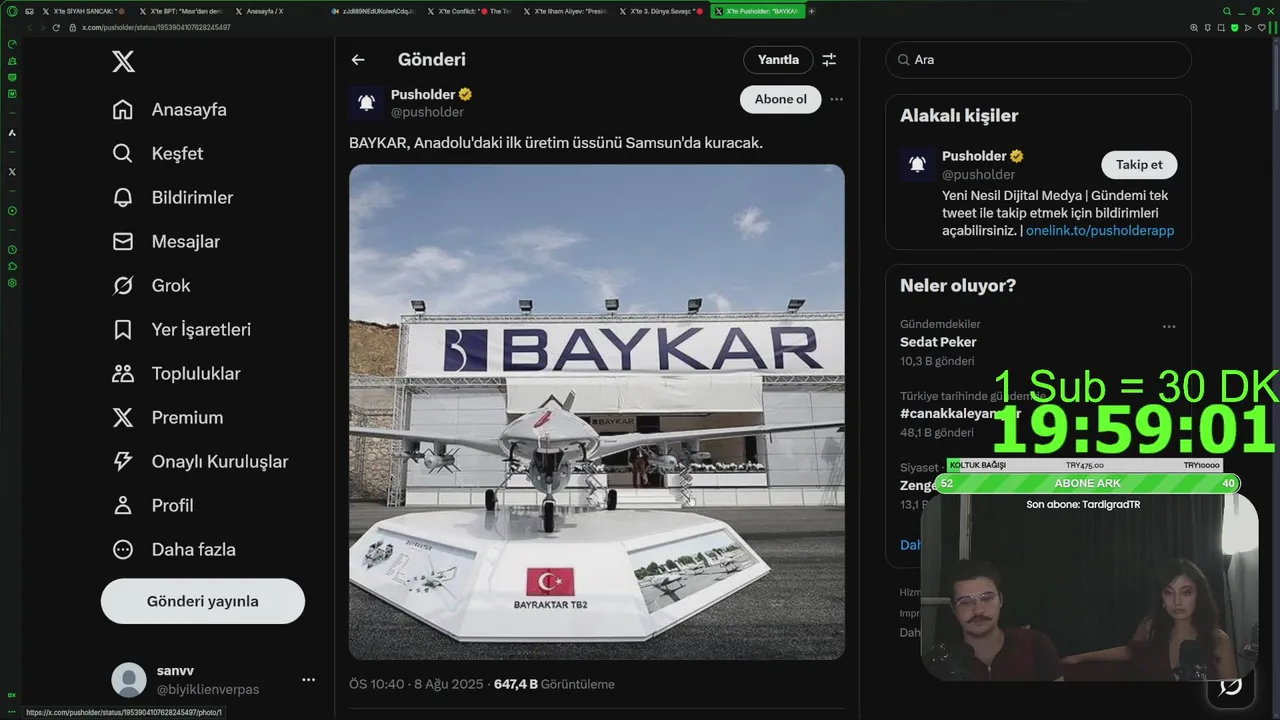This screenshot has width=1280, height=720.
Task: Open Bildirimler notifications
Action: 172,198
